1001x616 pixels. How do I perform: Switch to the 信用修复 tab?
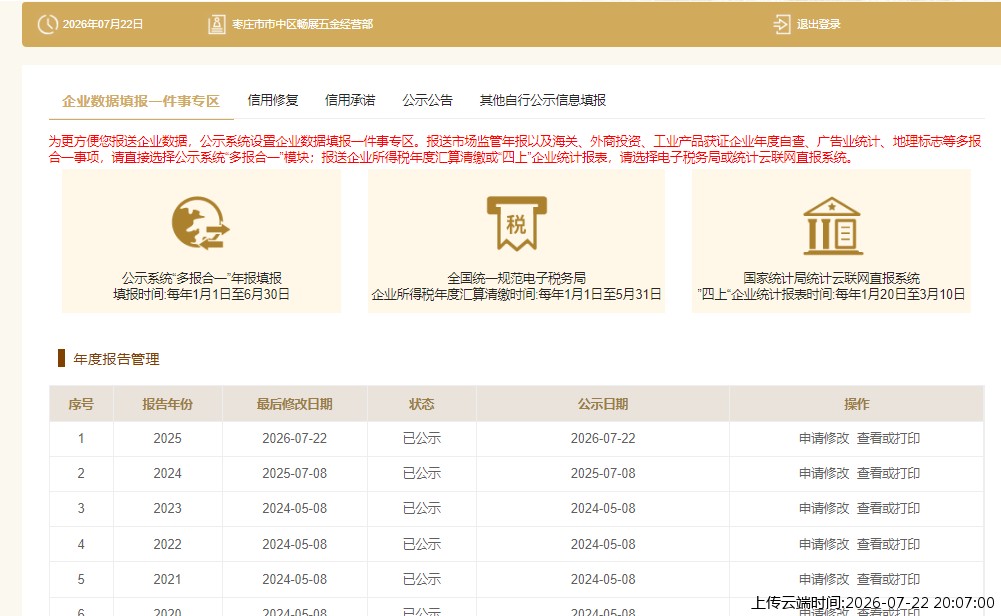click(273, 100)
